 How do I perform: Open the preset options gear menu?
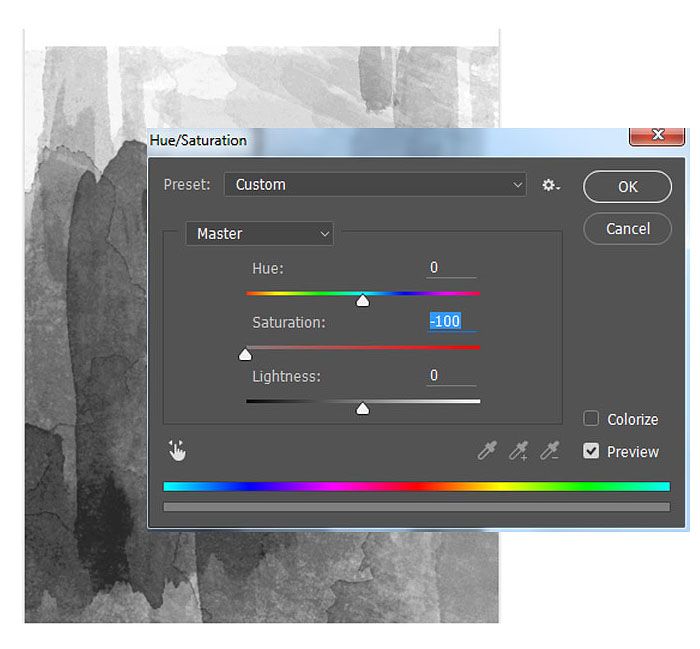point(551,185)
